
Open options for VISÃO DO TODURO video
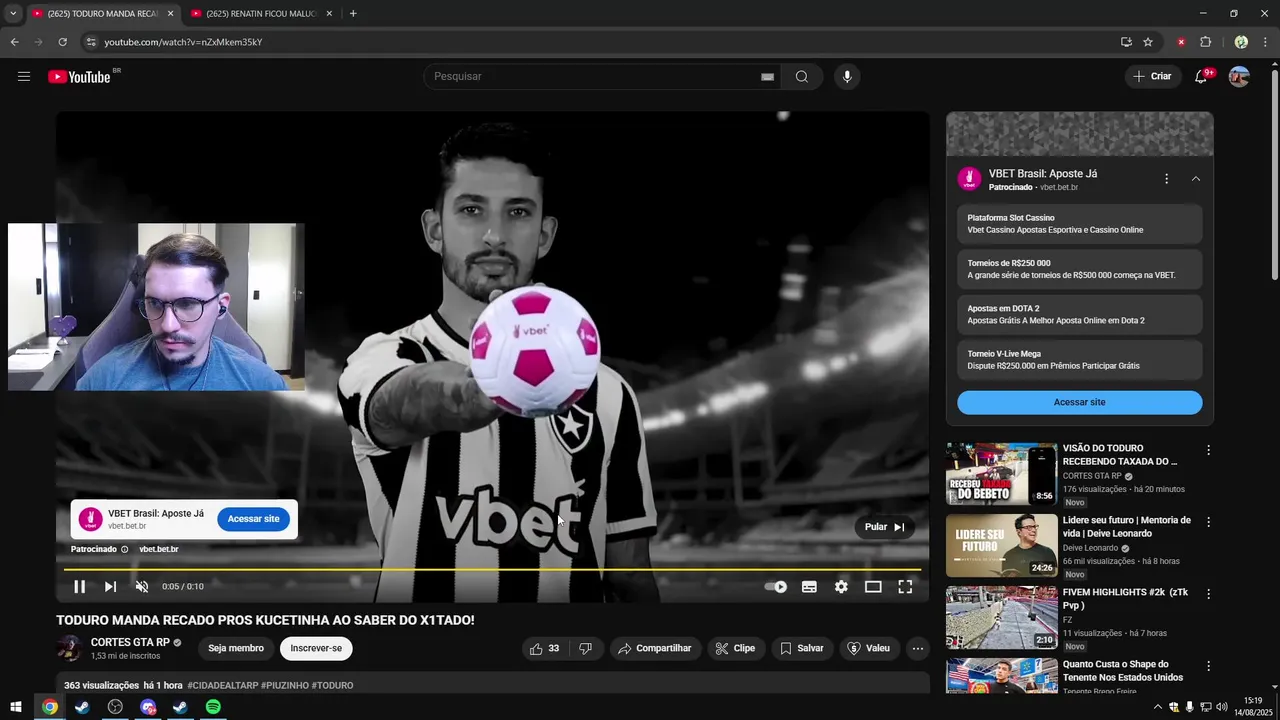pos(1208,451)
